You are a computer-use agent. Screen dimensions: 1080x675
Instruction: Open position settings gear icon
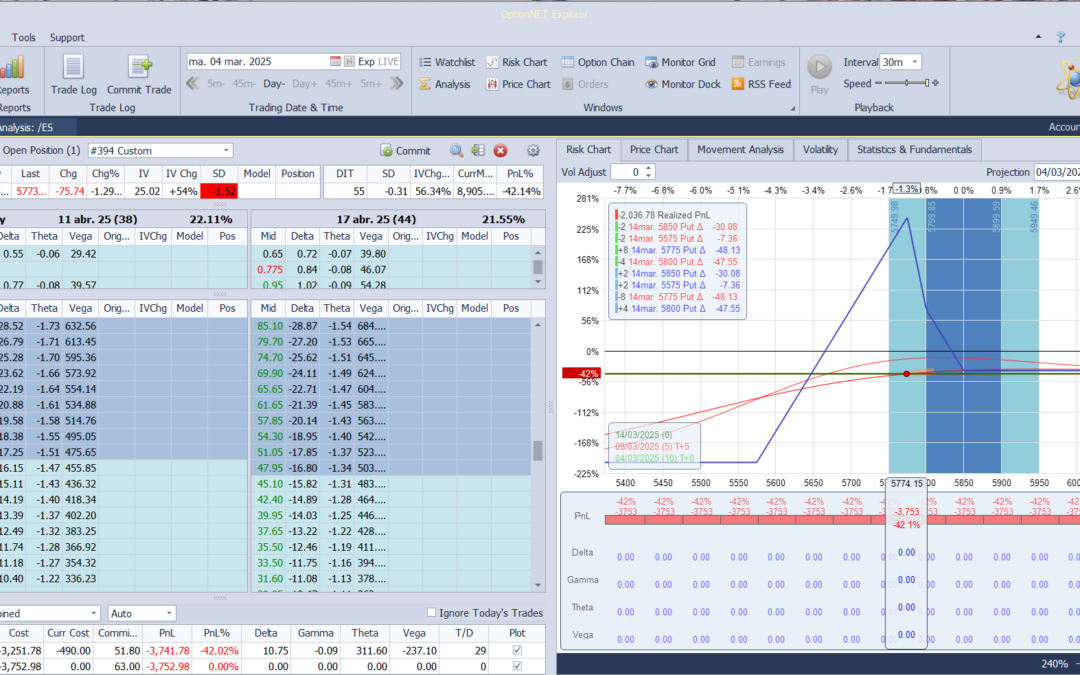pos(533,151)
